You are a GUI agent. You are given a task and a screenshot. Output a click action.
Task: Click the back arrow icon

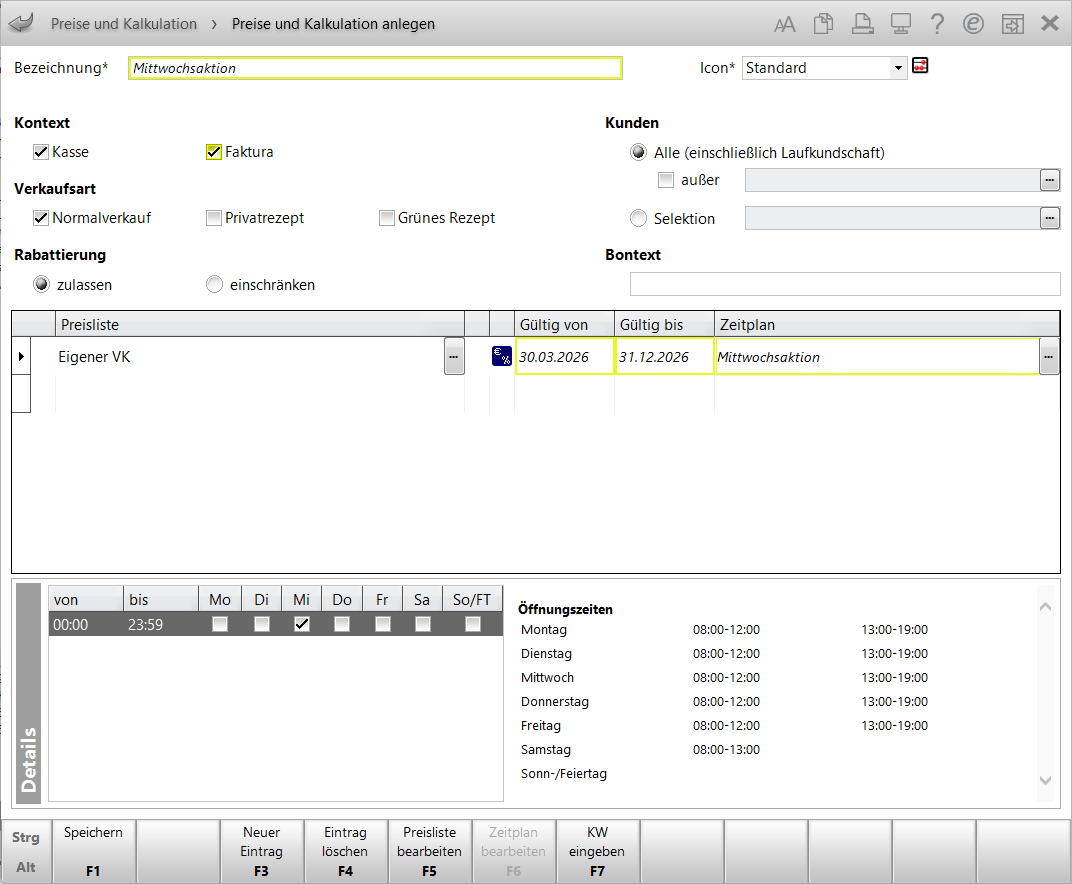21,23
